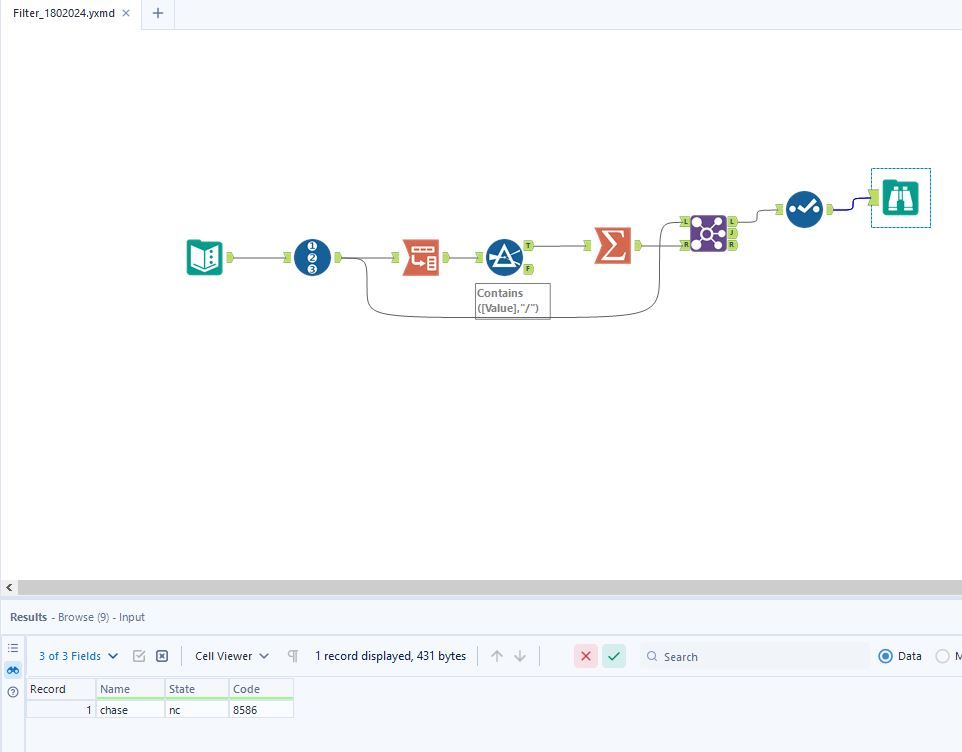Select the Select tool with checkmark
This screenshot has width=962, height=752.
(804, 209)
